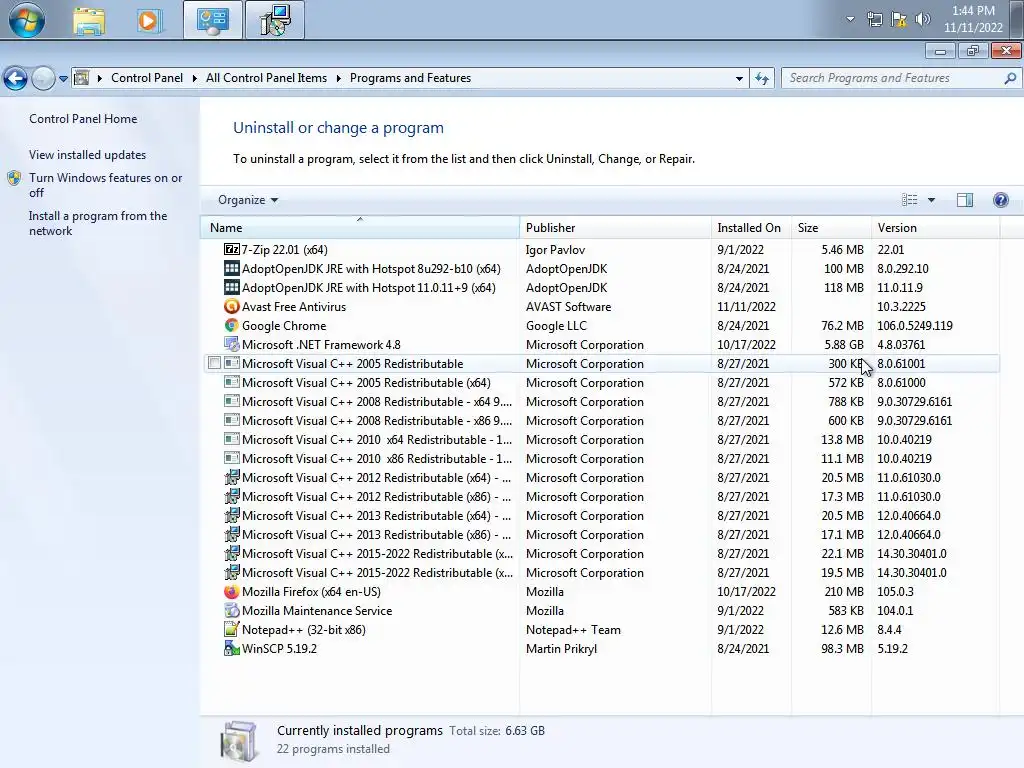Select Visual C++ 2010 x86 Redistributable row
The image size is (1024, 768).
(600, 458)
